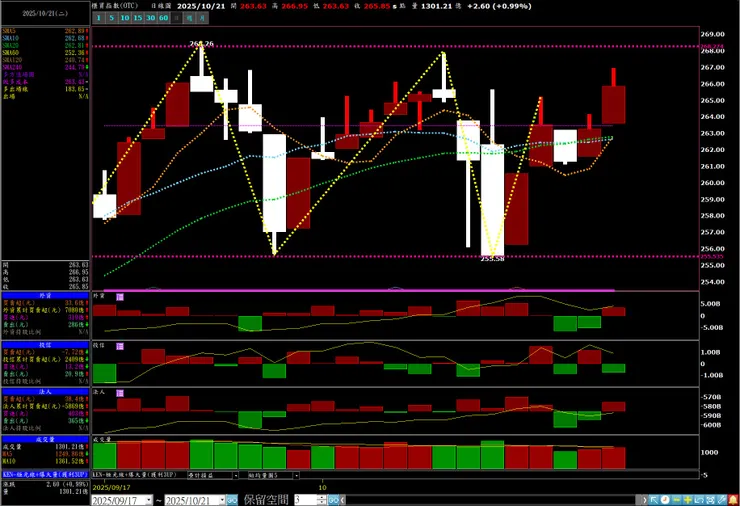Zoom in with the yellow plus icon

pyautogui.click(x=688, y=499)
